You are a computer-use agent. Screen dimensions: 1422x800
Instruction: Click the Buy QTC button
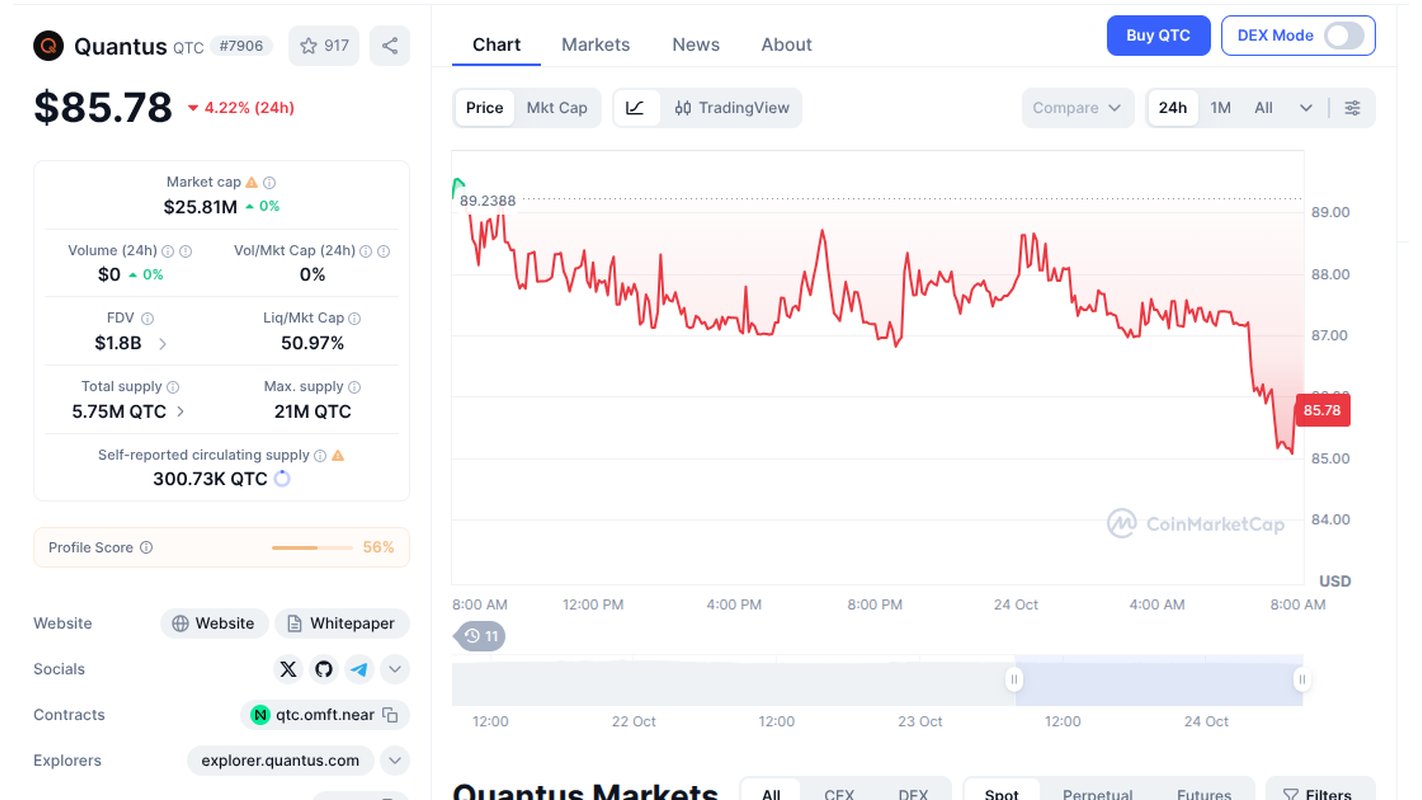coord(1158,36)
